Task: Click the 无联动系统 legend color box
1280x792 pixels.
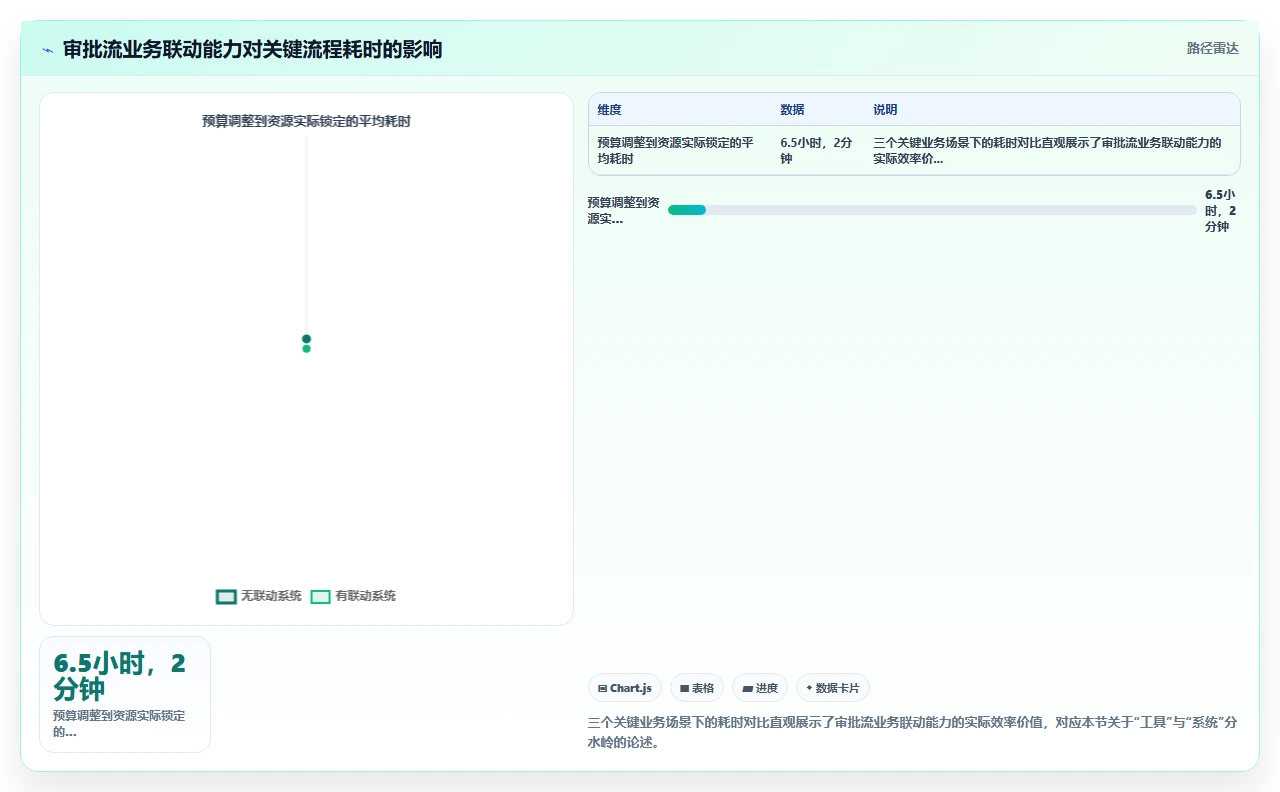Action: [x=226, y=597]
